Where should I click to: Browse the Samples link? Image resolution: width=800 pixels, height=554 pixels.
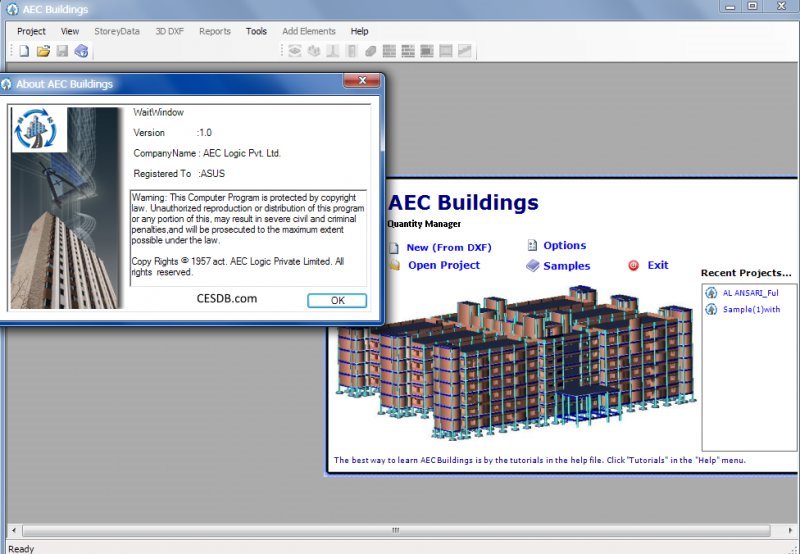[567, 266]
